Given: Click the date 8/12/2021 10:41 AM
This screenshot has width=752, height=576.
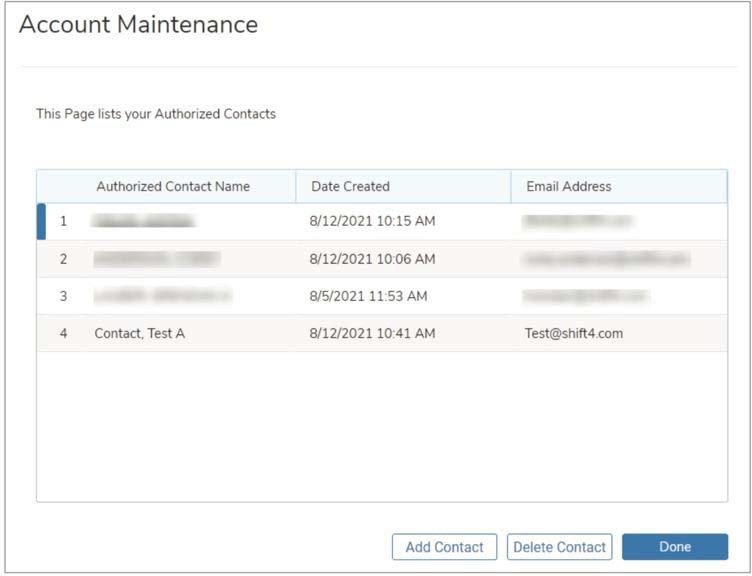Looking at the screenshot, I should [372, 334].
